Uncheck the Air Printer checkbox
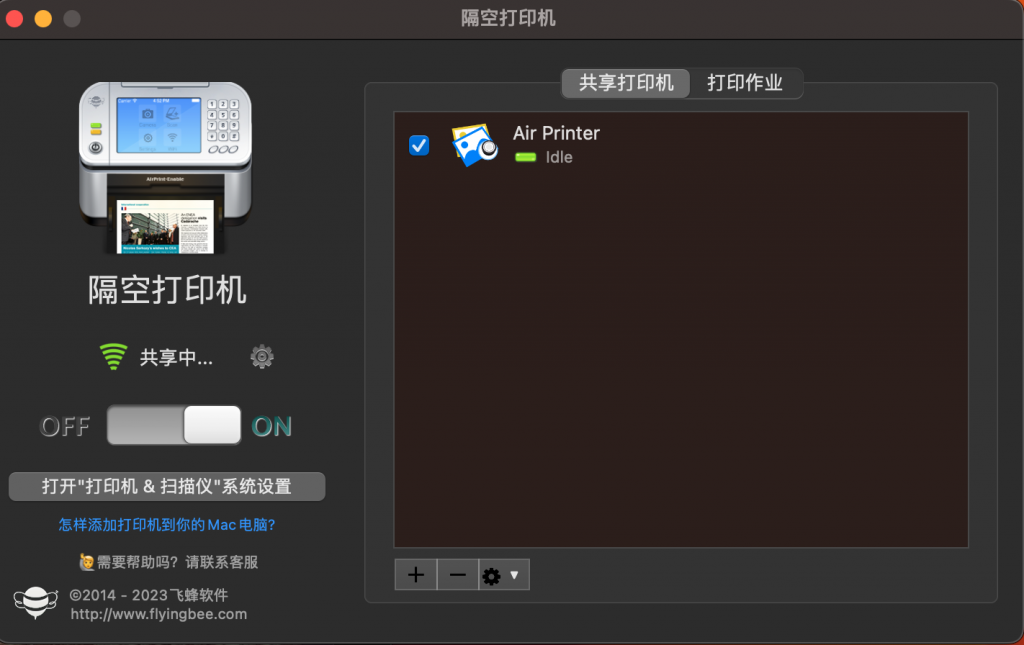This screenshot has height=645, width=1024. tap(418, 145)
